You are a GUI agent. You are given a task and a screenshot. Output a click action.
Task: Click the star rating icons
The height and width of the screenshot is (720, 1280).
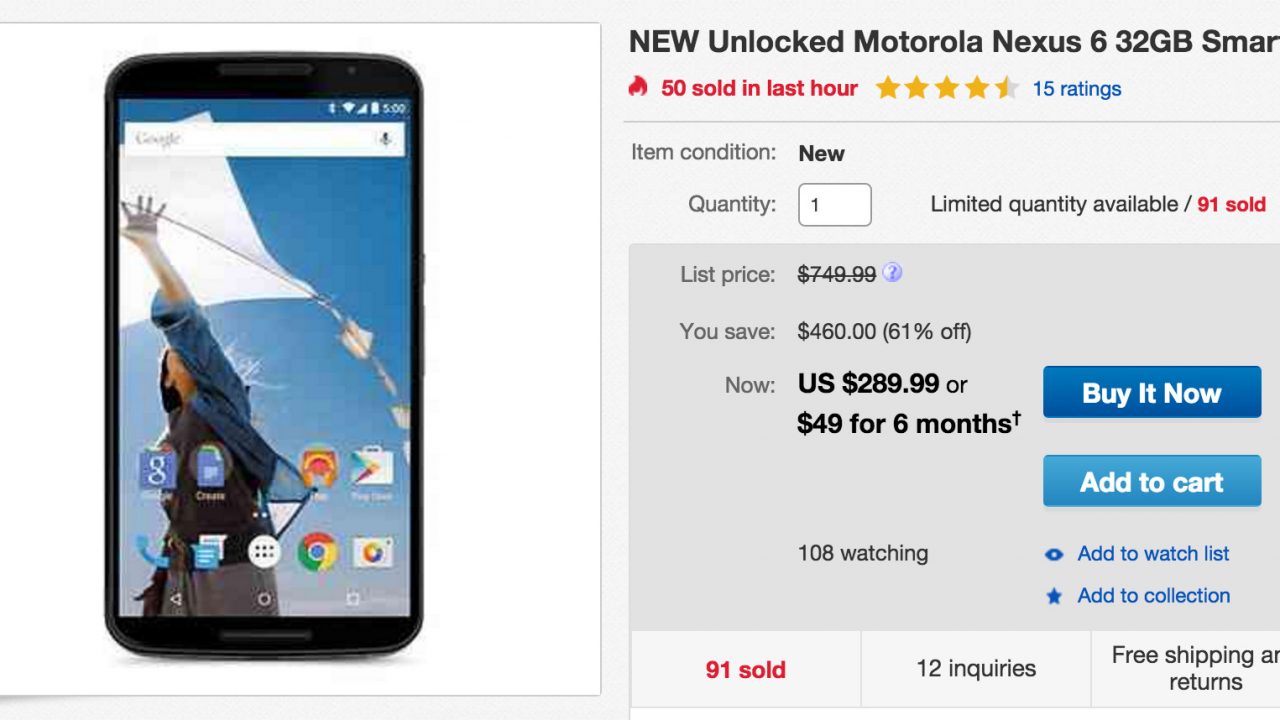click(x=946, y=89)
